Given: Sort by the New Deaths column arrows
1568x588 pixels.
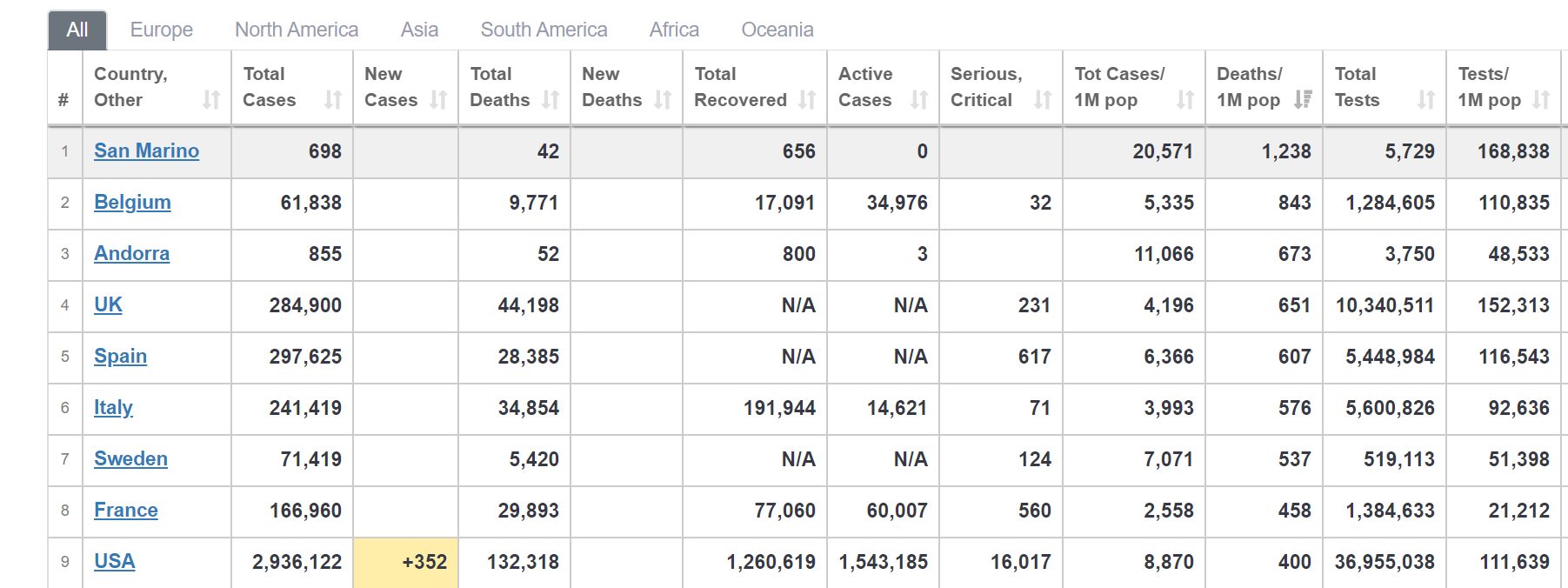Looking at the screenshot, I should (x=663, y=100).
